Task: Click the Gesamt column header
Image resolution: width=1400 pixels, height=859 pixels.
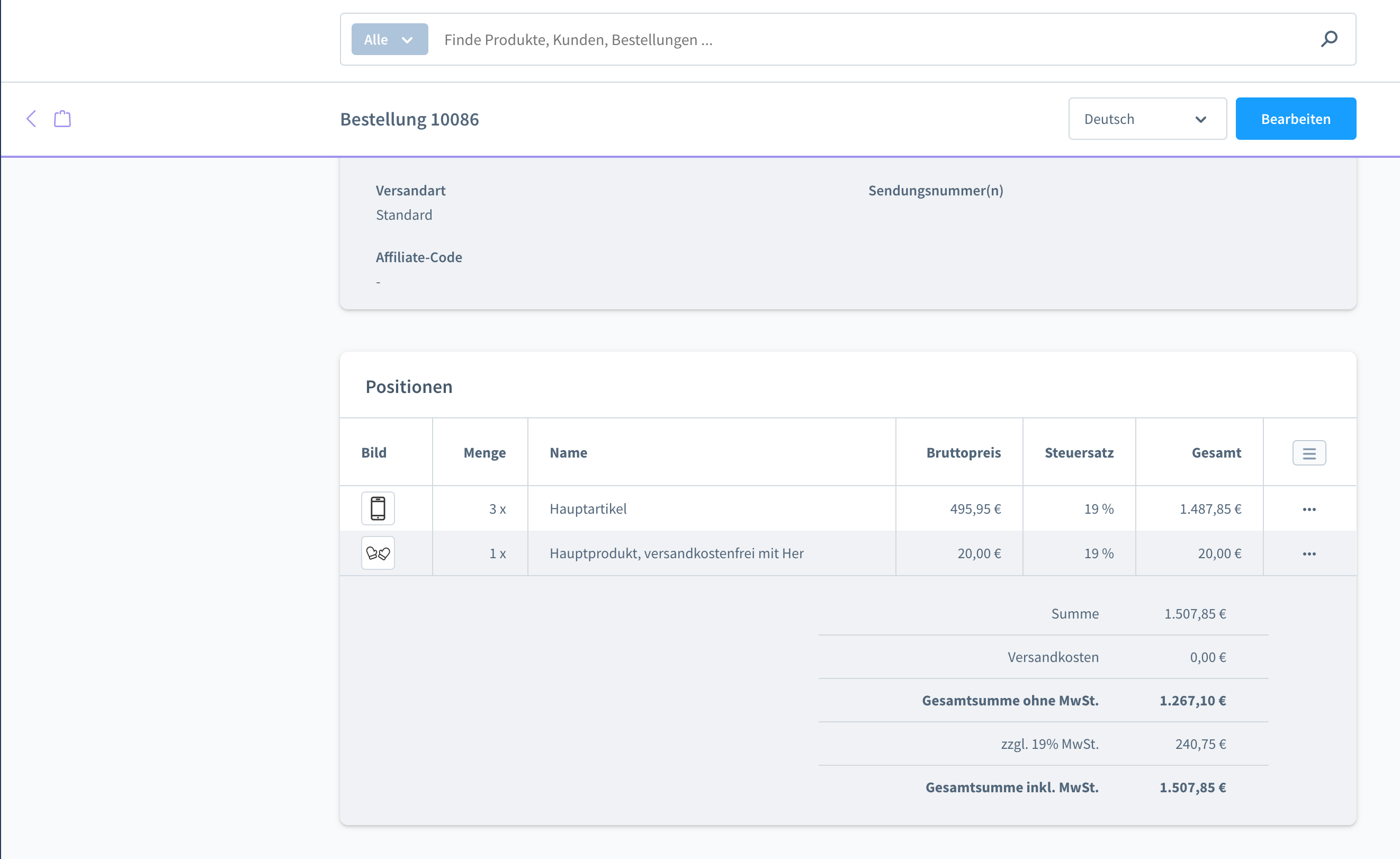Action: click(x=1216, y=453)
